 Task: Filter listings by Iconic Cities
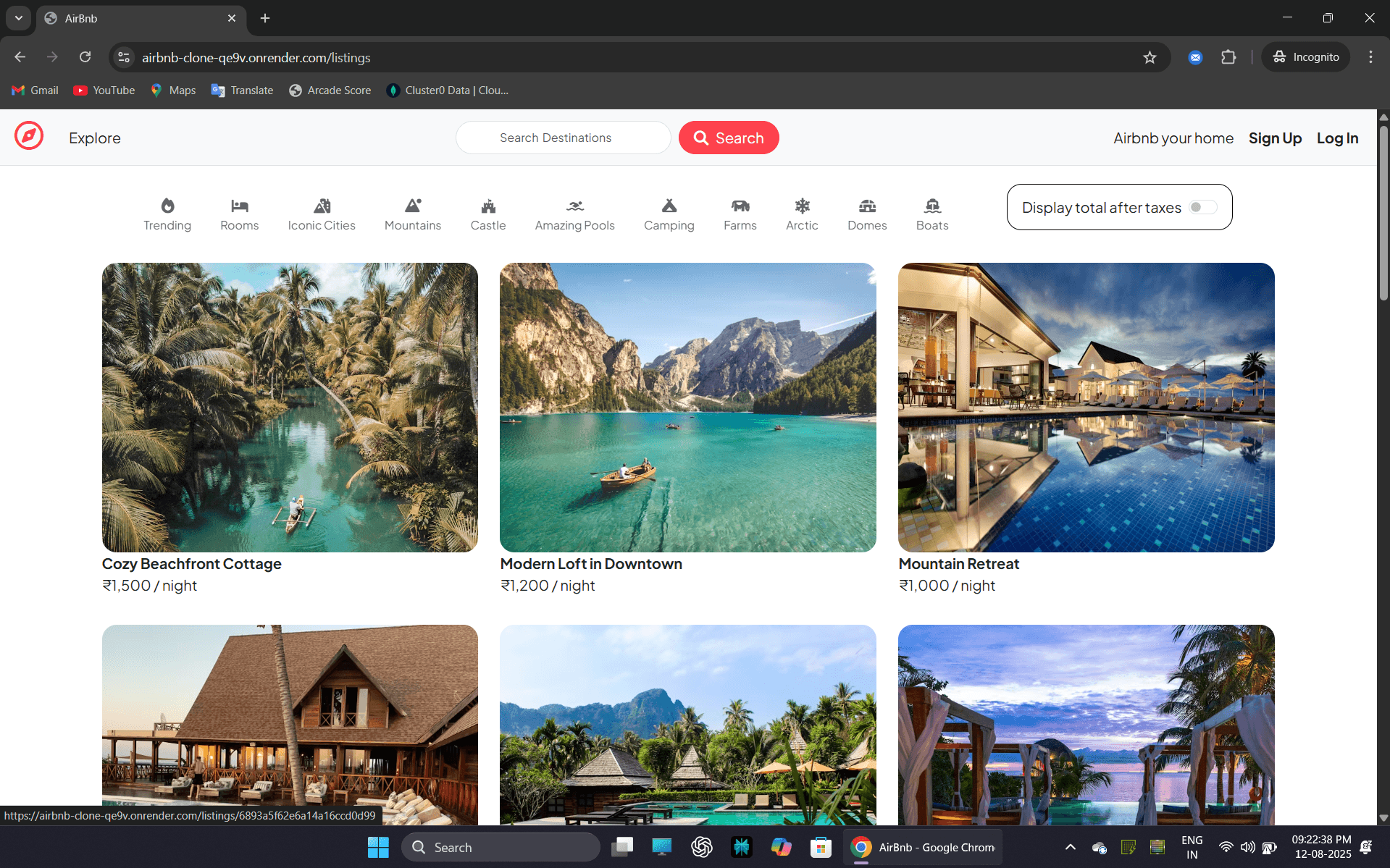coord(321,214)
